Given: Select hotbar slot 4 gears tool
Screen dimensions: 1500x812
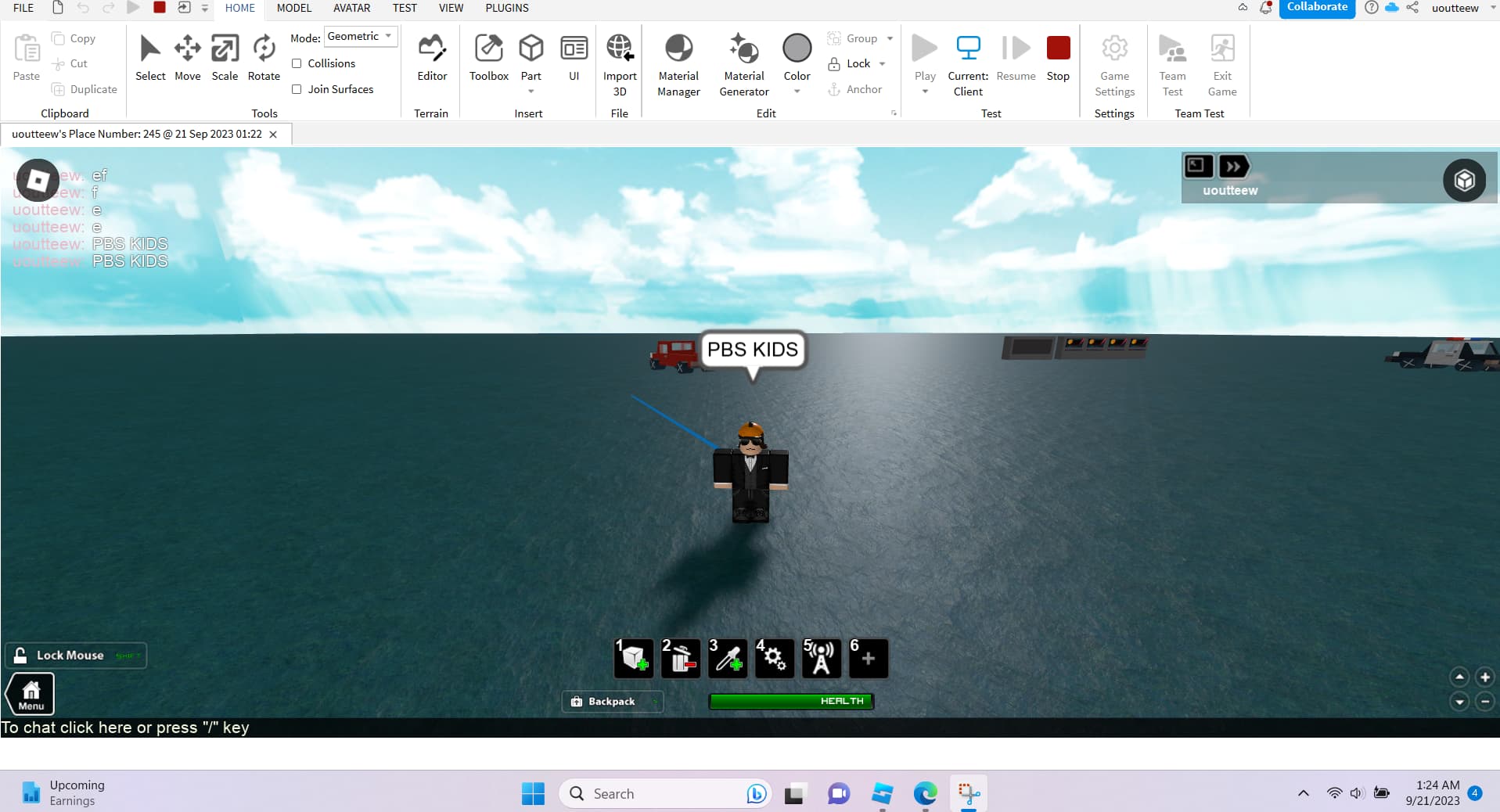Looking at the screenshot, I should (775, 658).
